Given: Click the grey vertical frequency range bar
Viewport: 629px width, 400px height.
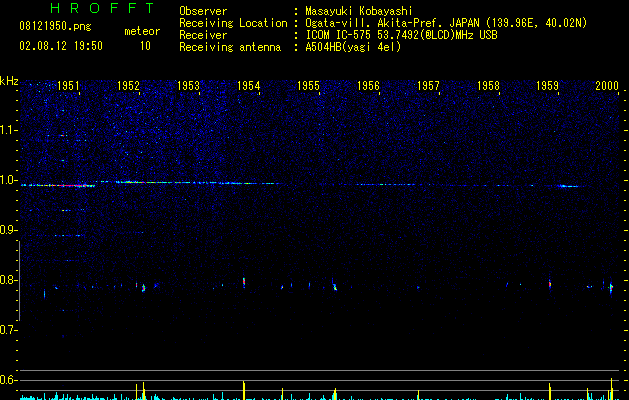Looking at the screenshot, I should tap(19, 281).
